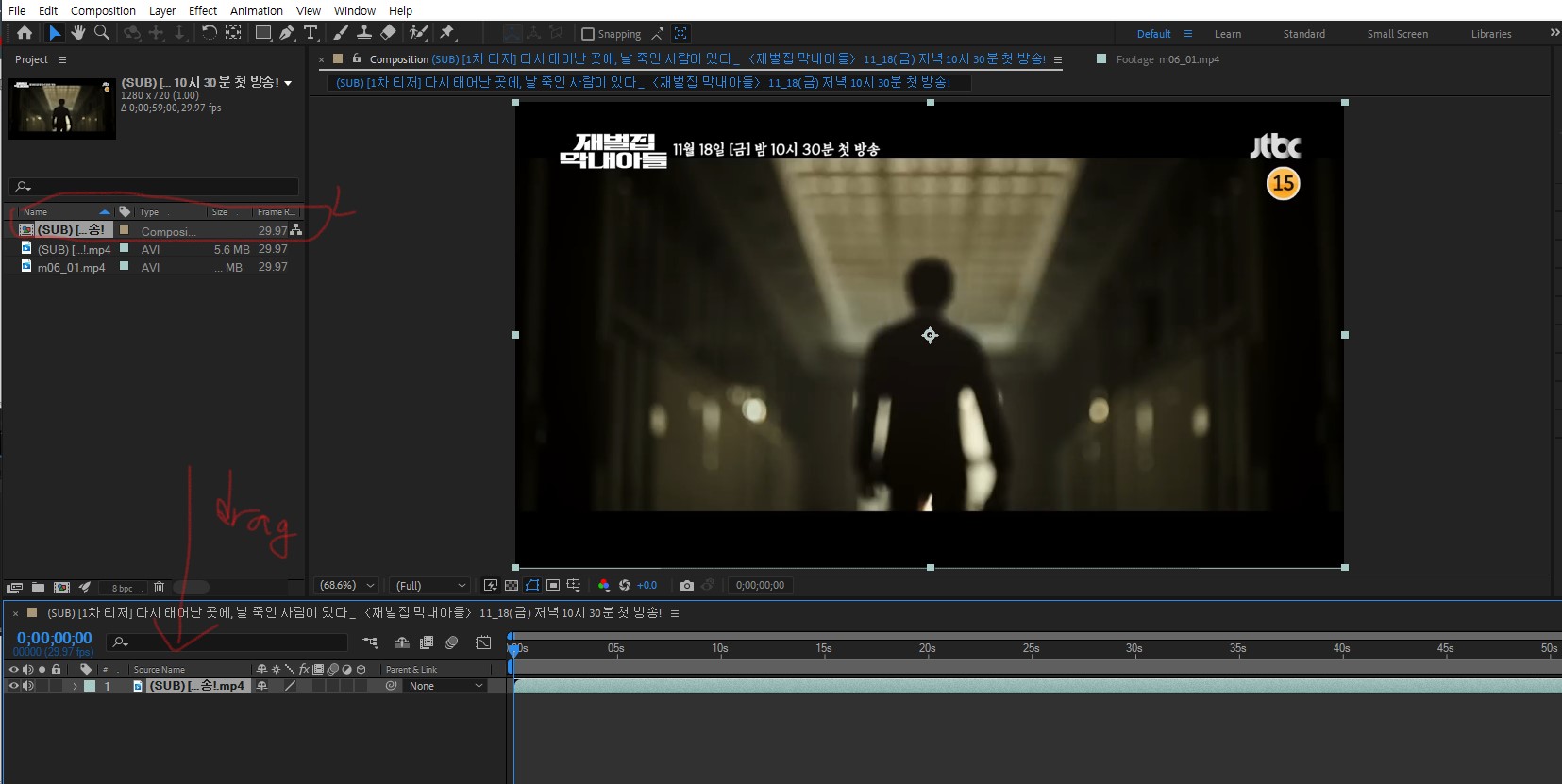This screenshot has height=784, width=1562.
Task: Open the magnification 68.6% dropdown
Action: (x=347, y=586)
